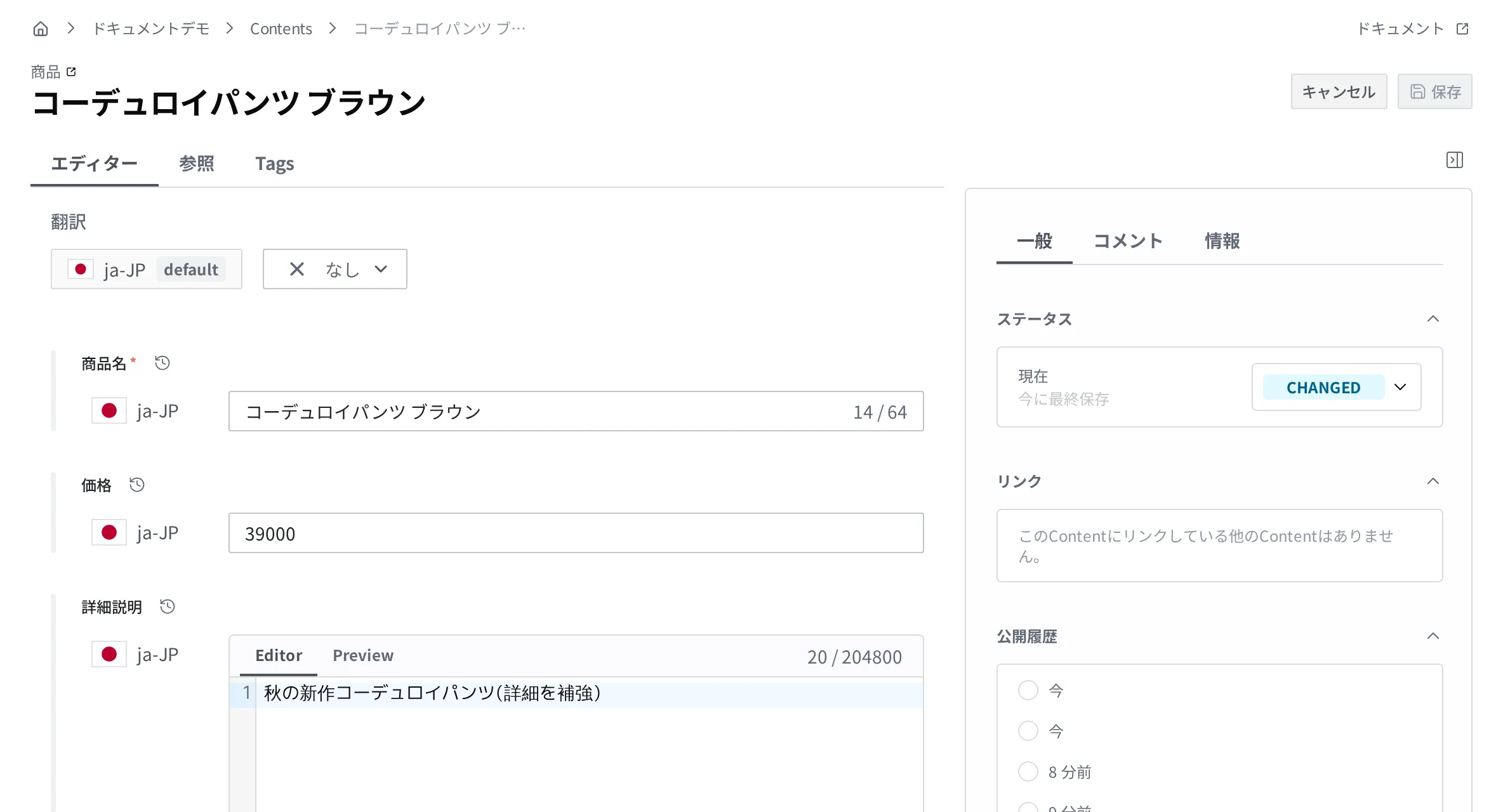
Task: Click the 保存 button
Action: pyautogui.click(x=1434, y=91)
